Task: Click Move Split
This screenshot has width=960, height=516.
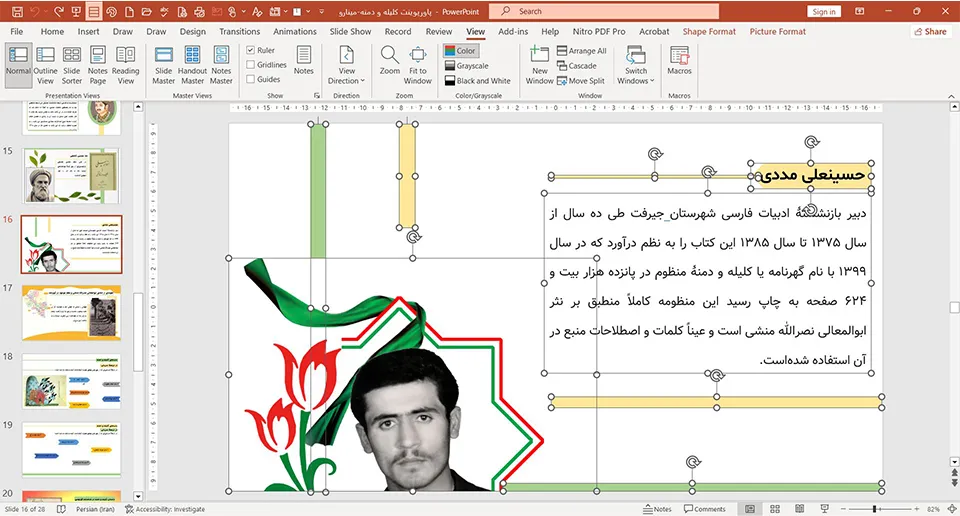Action: pos(580,80)
